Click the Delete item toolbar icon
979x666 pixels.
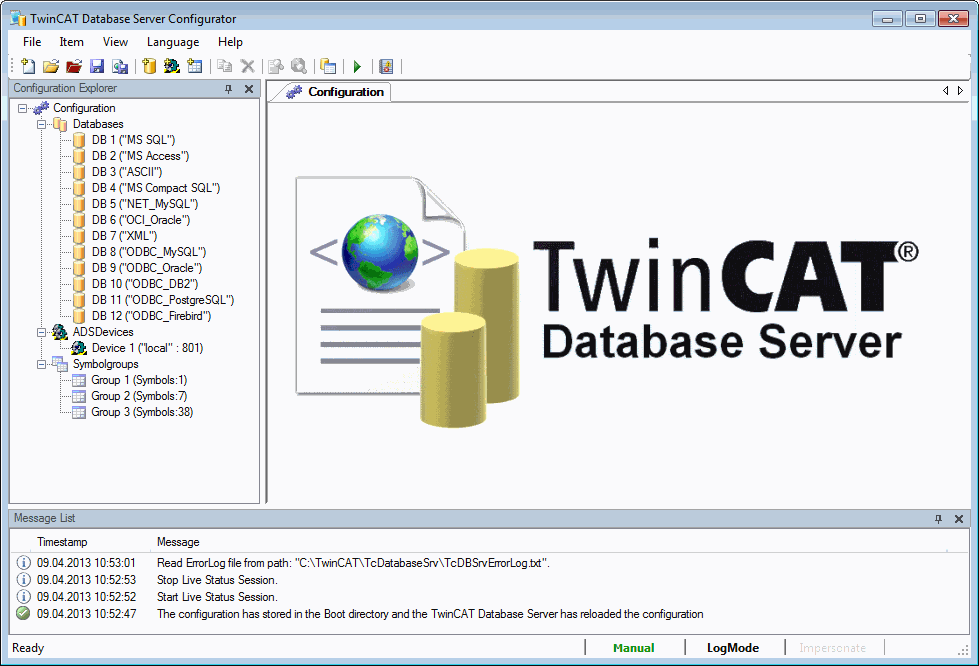[x=249, y=66]
